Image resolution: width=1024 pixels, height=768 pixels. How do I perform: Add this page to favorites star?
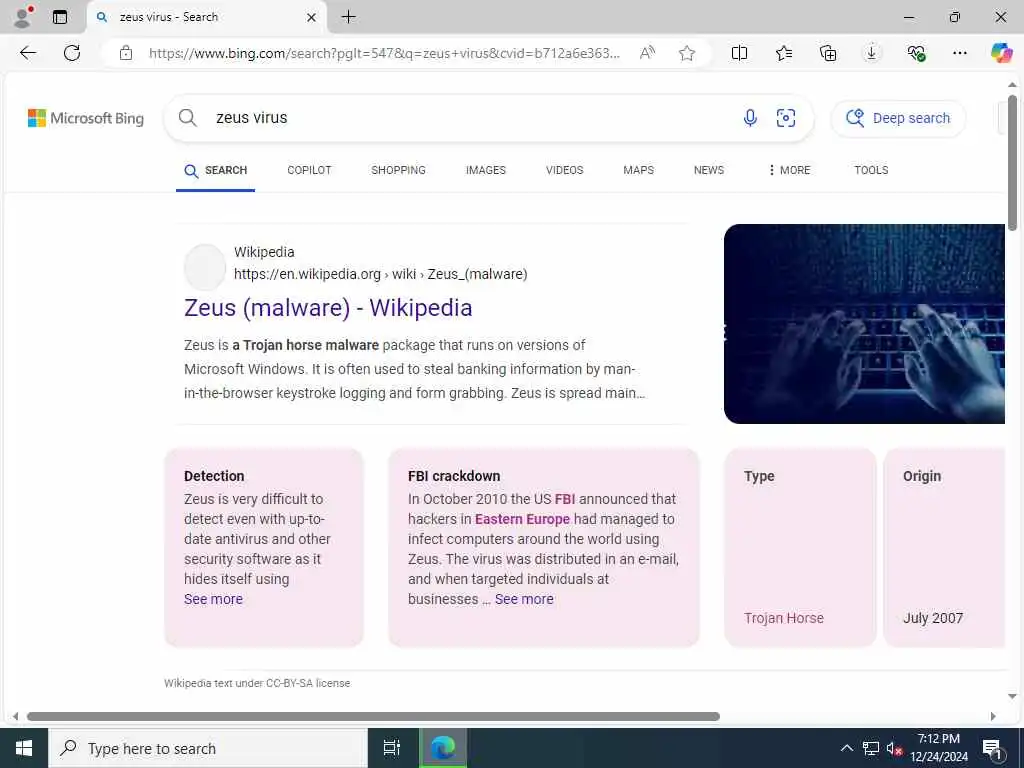(x=686, y=53)
